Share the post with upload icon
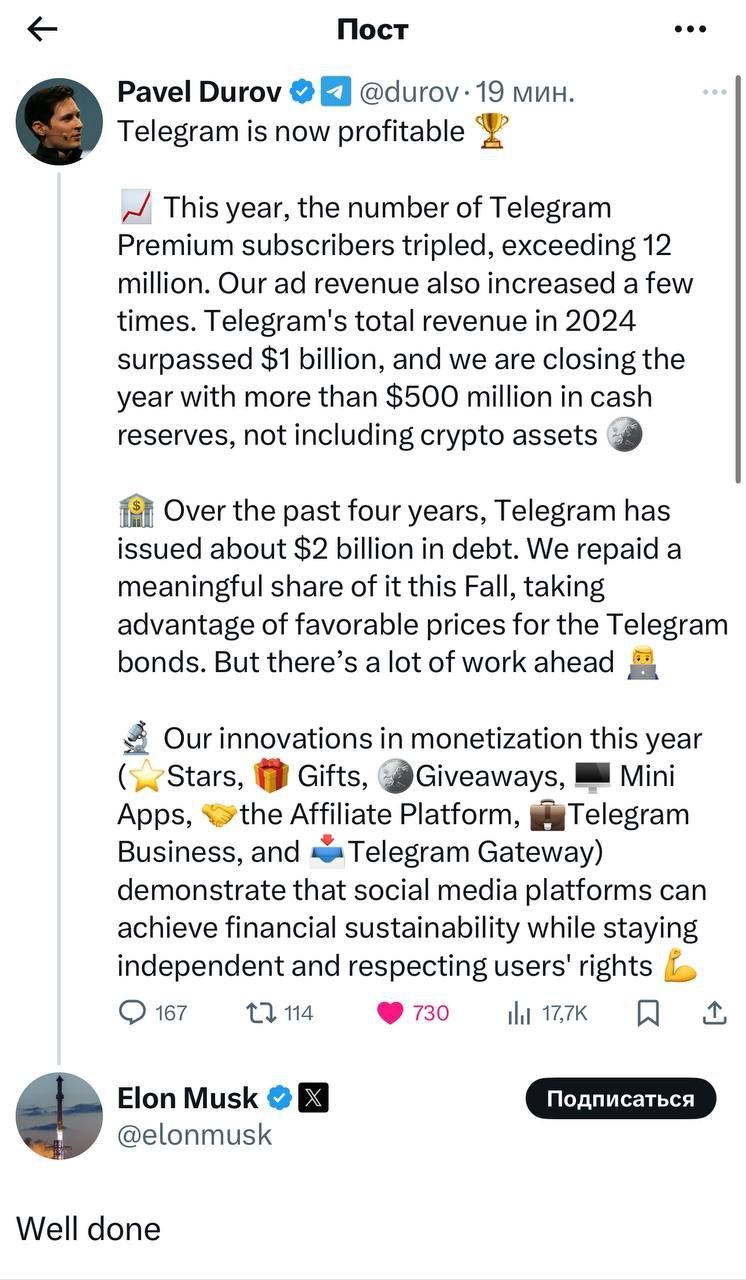Viewport: 746px width, 1280px height. tap(714, 1013)
